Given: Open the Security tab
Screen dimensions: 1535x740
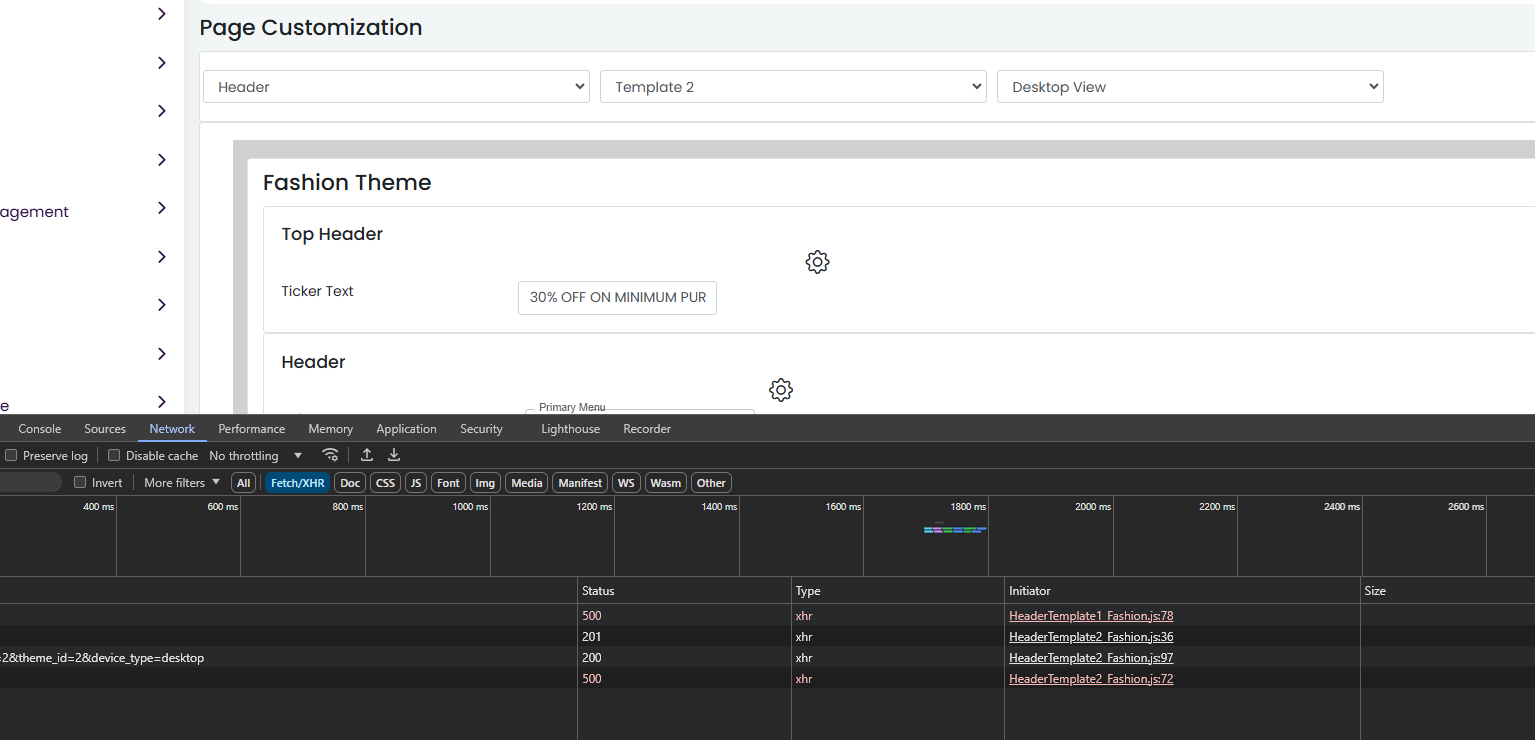Looking at the screenshot, I should [x=481, y=429].
